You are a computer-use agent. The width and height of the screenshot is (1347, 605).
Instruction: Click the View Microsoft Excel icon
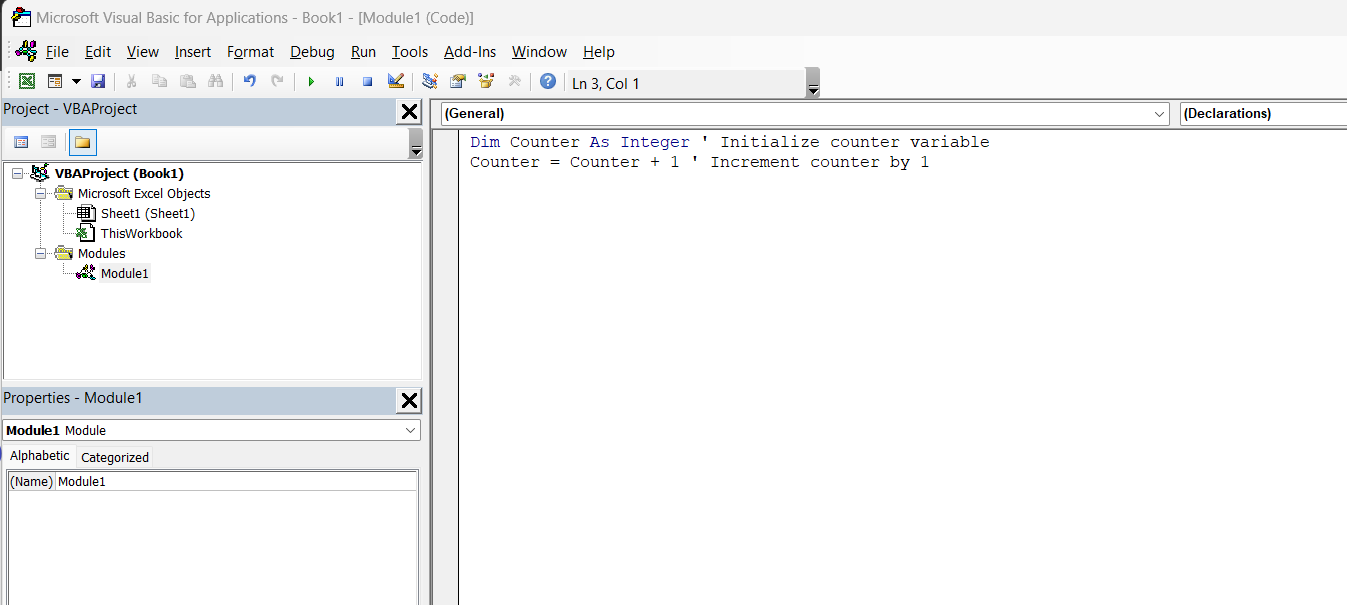point(27,82)
